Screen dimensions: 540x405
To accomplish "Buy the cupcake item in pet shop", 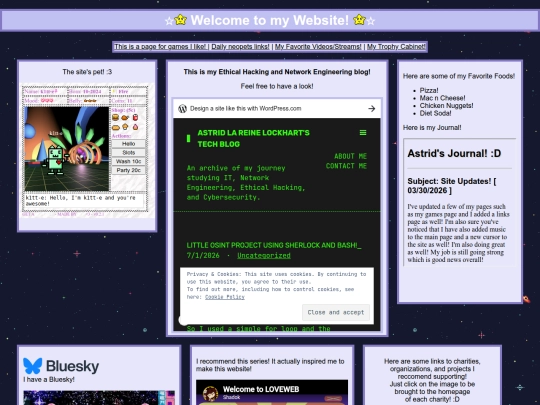I will click(x=125, y=127).
